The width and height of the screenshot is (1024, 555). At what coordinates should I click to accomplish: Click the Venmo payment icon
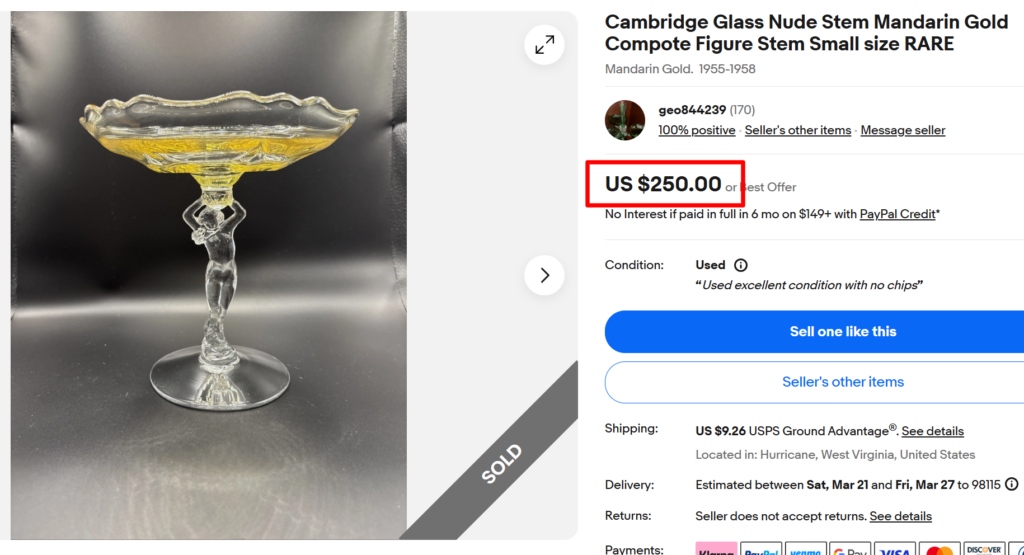click(x=806, y=549)
